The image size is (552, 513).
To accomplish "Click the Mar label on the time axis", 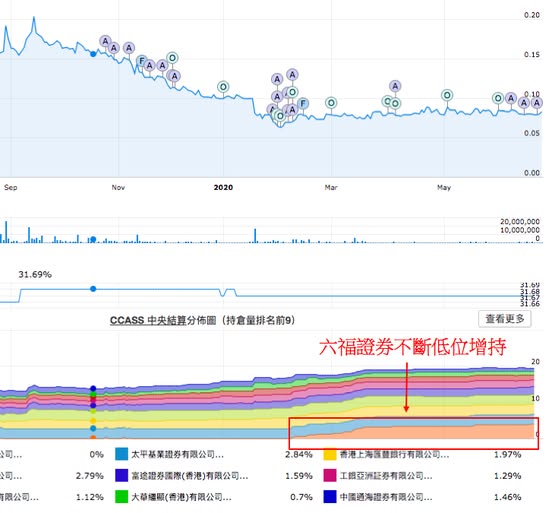I will pyautogui.click(x=331, y=187).
